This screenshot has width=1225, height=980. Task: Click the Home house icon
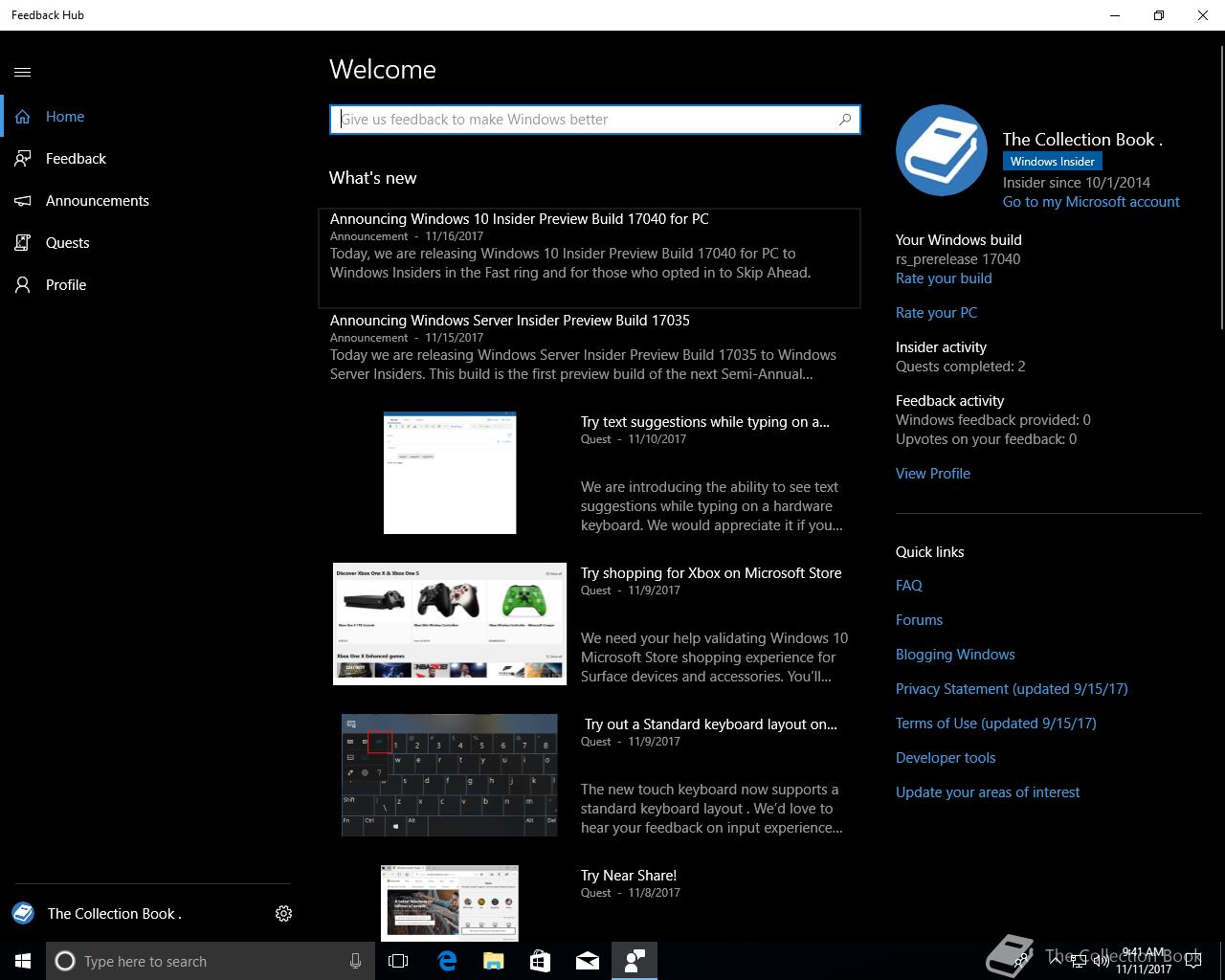pyautogui.click(x=23, y=117)
